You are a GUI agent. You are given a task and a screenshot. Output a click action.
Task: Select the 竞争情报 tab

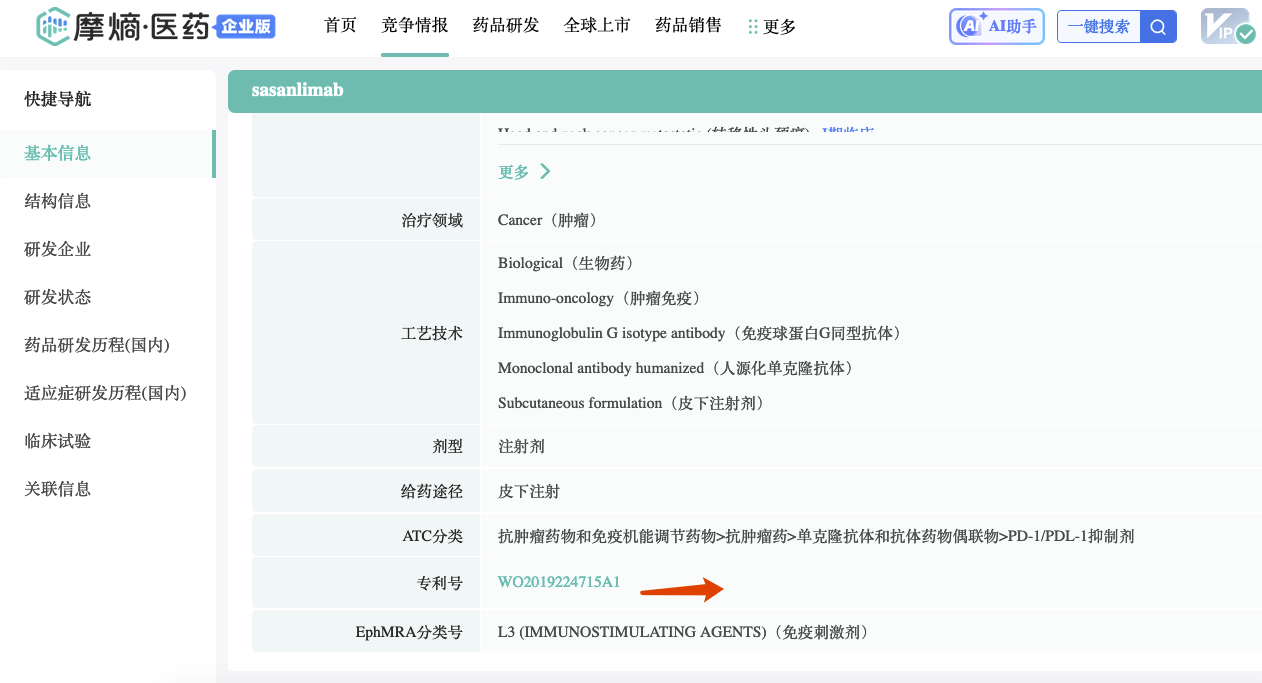414,26
